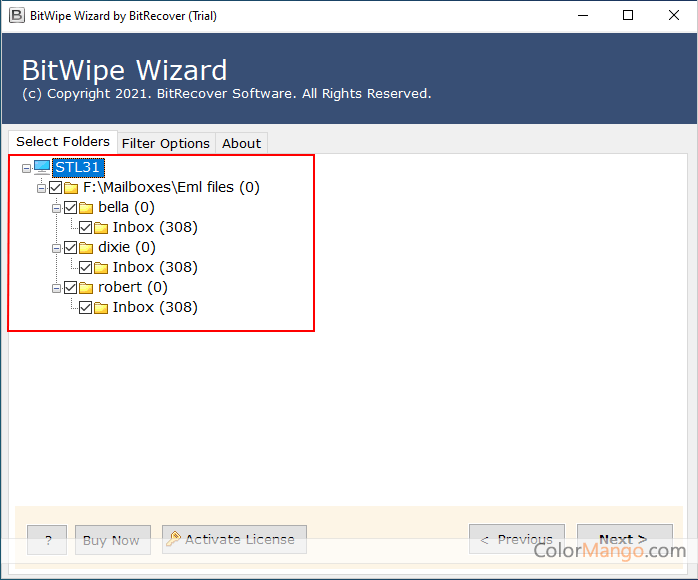Uncheck the Inbox checkbox under dixie
698x580 pixels.
click(85, 268)
